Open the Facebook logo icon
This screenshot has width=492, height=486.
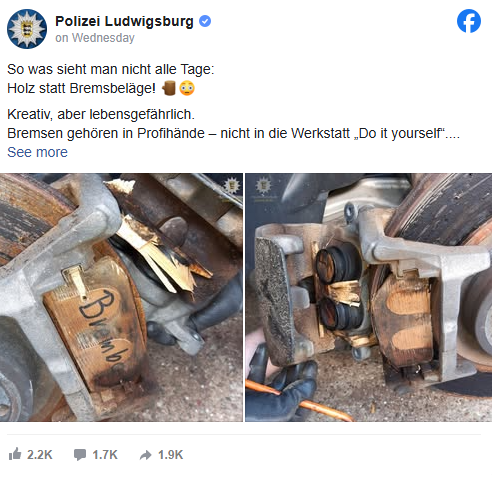click(469, 21)
